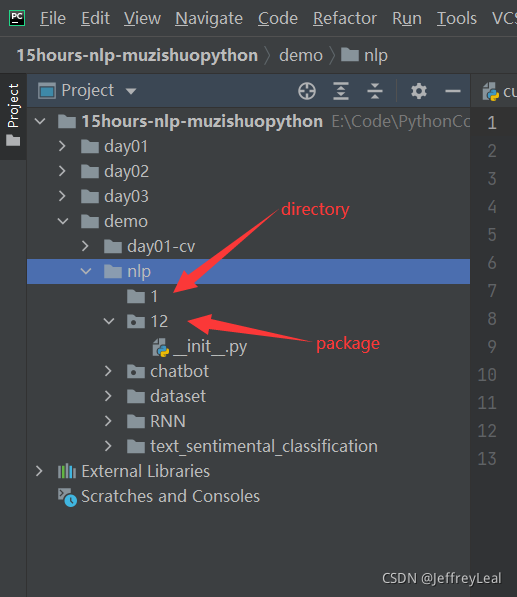Select the day02 folder icon

90,171
